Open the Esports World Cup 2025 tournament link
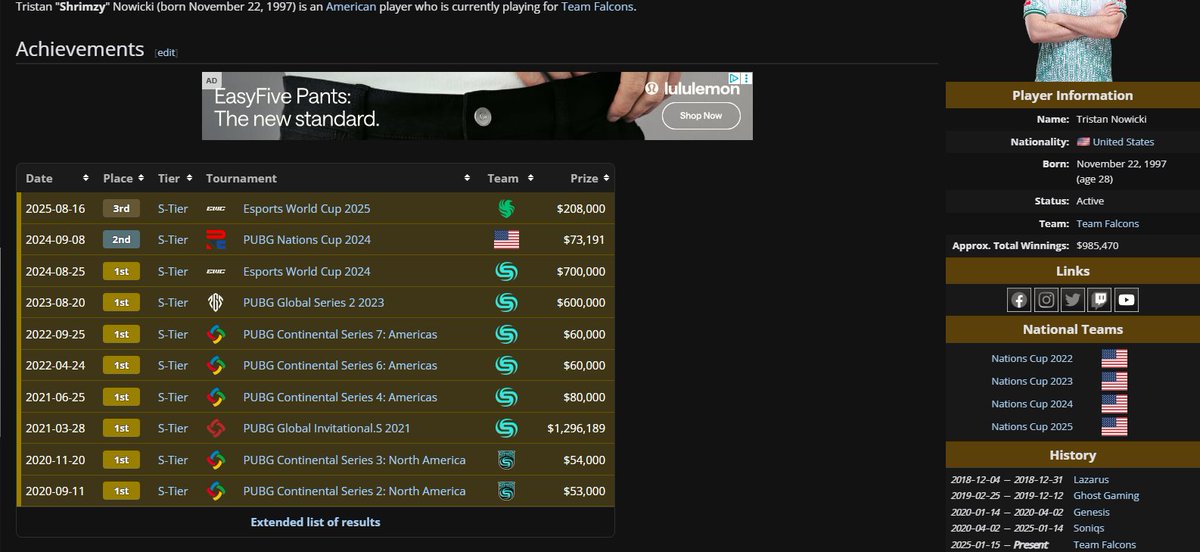This screenshot has height=552, width=1200. point(307,209)
